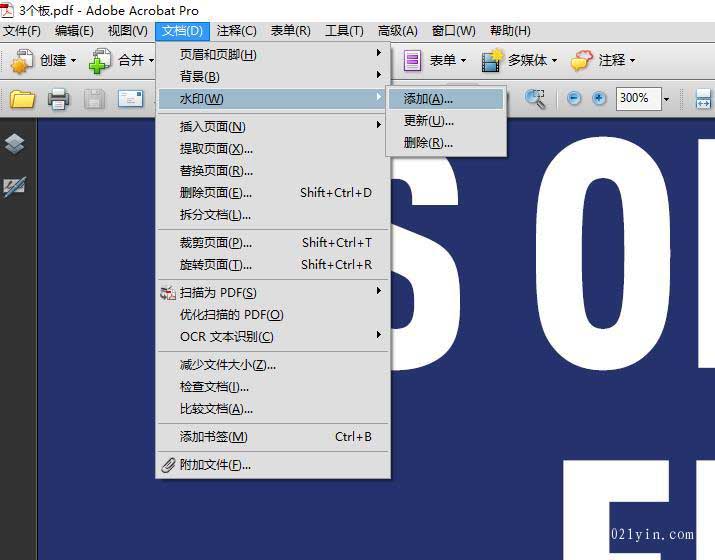Expand the Forms dropdown arrow
Screen dimensions: 715x560
(x=463, y=60)
